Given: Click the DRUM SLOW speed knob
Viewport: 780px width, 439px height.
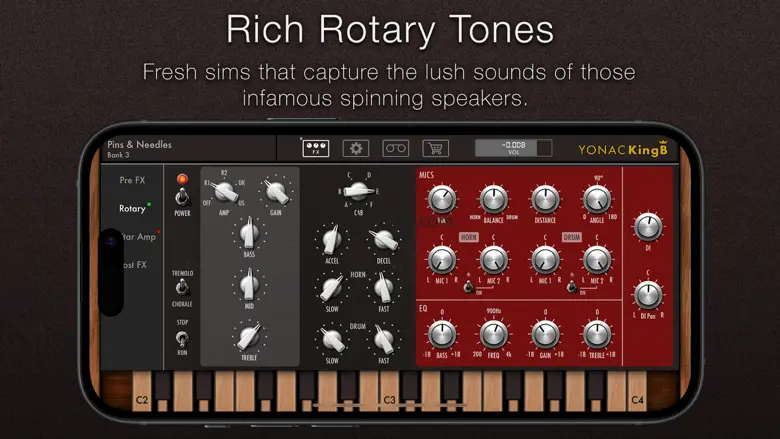Looking at the screenshot, I should pyautogui.click(x=332, y=340).
